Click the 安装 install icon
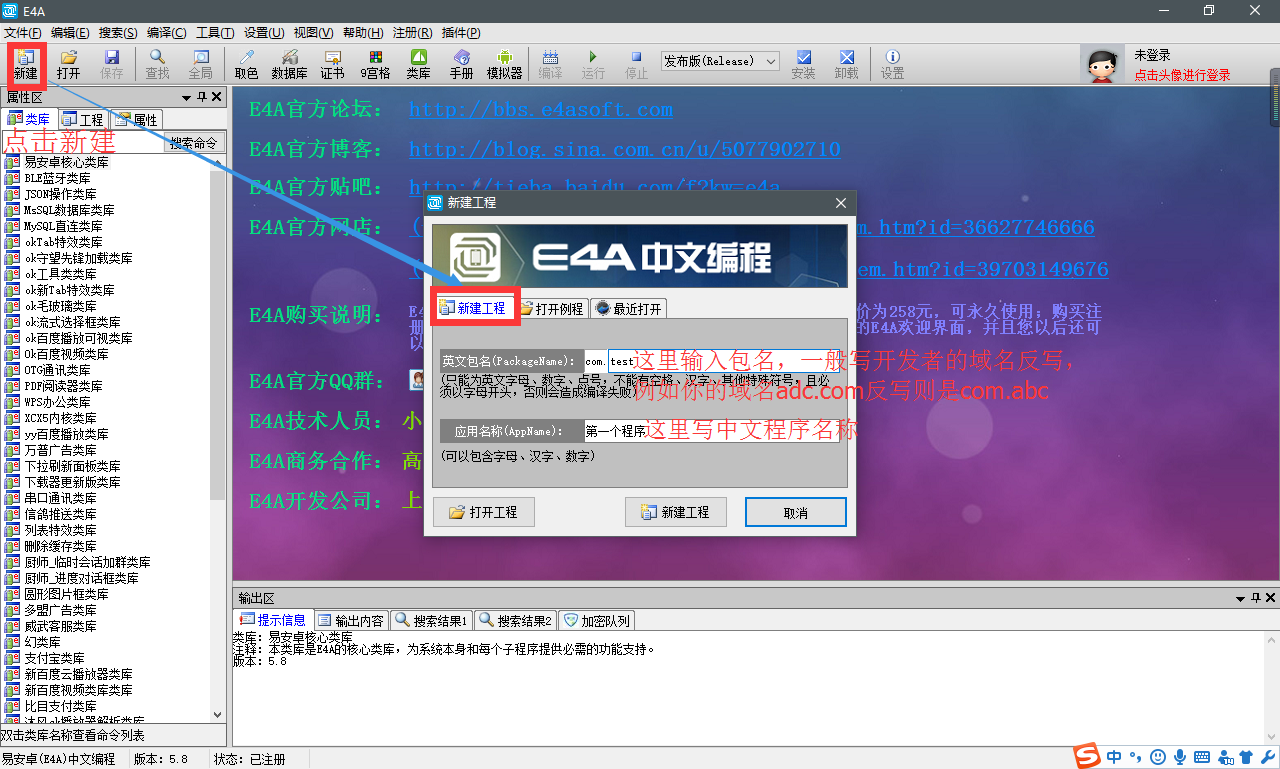This screenshot has width=1280, height=769. [x=803, y=64]
